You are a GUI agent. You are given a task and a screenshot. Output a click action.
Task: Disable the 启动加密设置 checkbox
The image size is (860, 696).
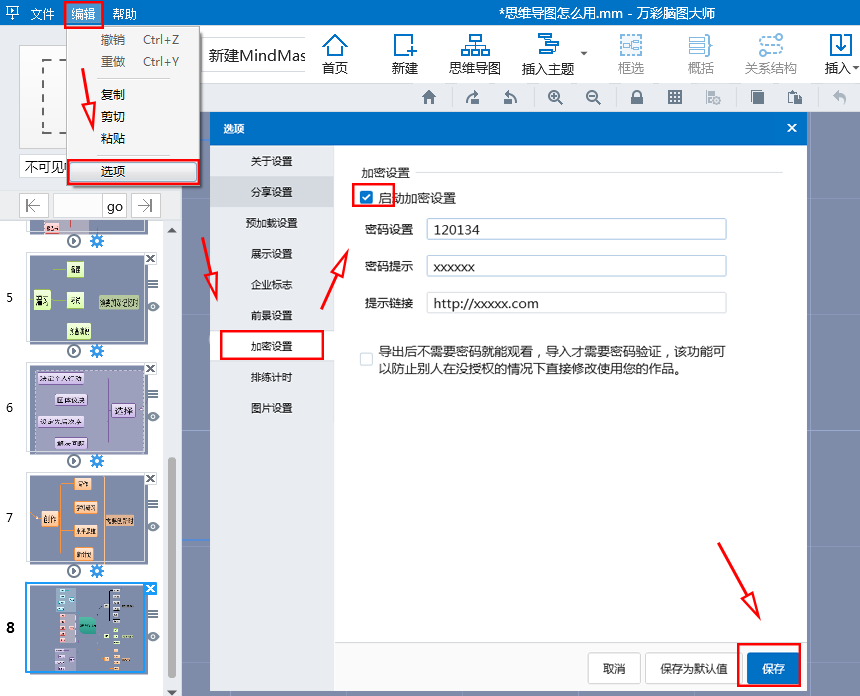tap(368, 196)
